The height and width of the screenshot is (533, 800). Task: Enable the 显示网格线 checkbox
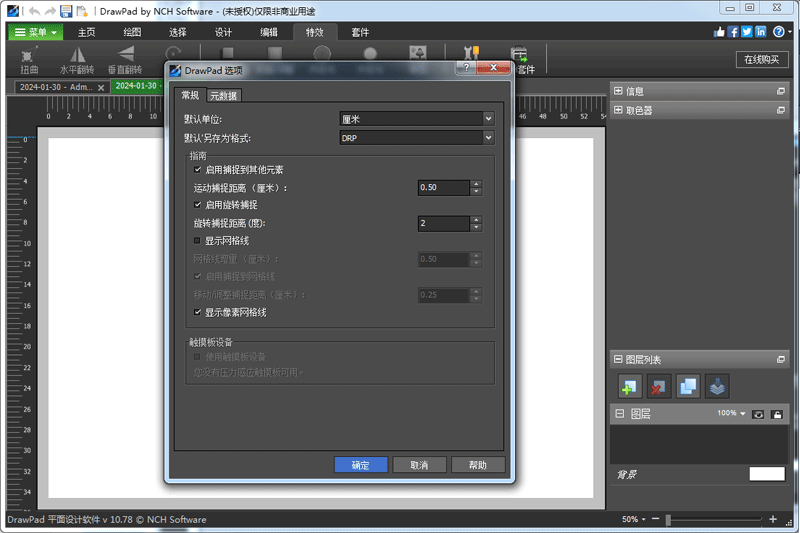(x=197, y=240)
